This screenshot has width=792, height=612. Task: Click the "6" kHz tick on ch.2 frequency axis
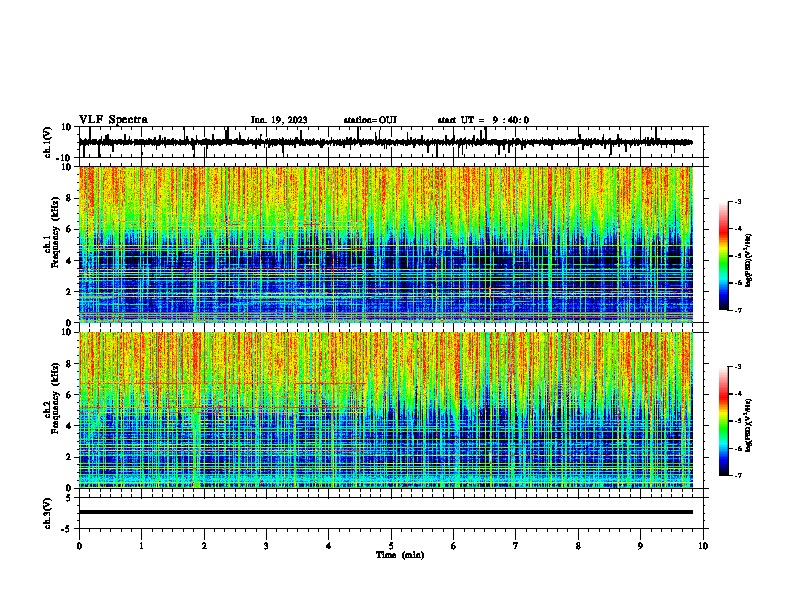69,395
